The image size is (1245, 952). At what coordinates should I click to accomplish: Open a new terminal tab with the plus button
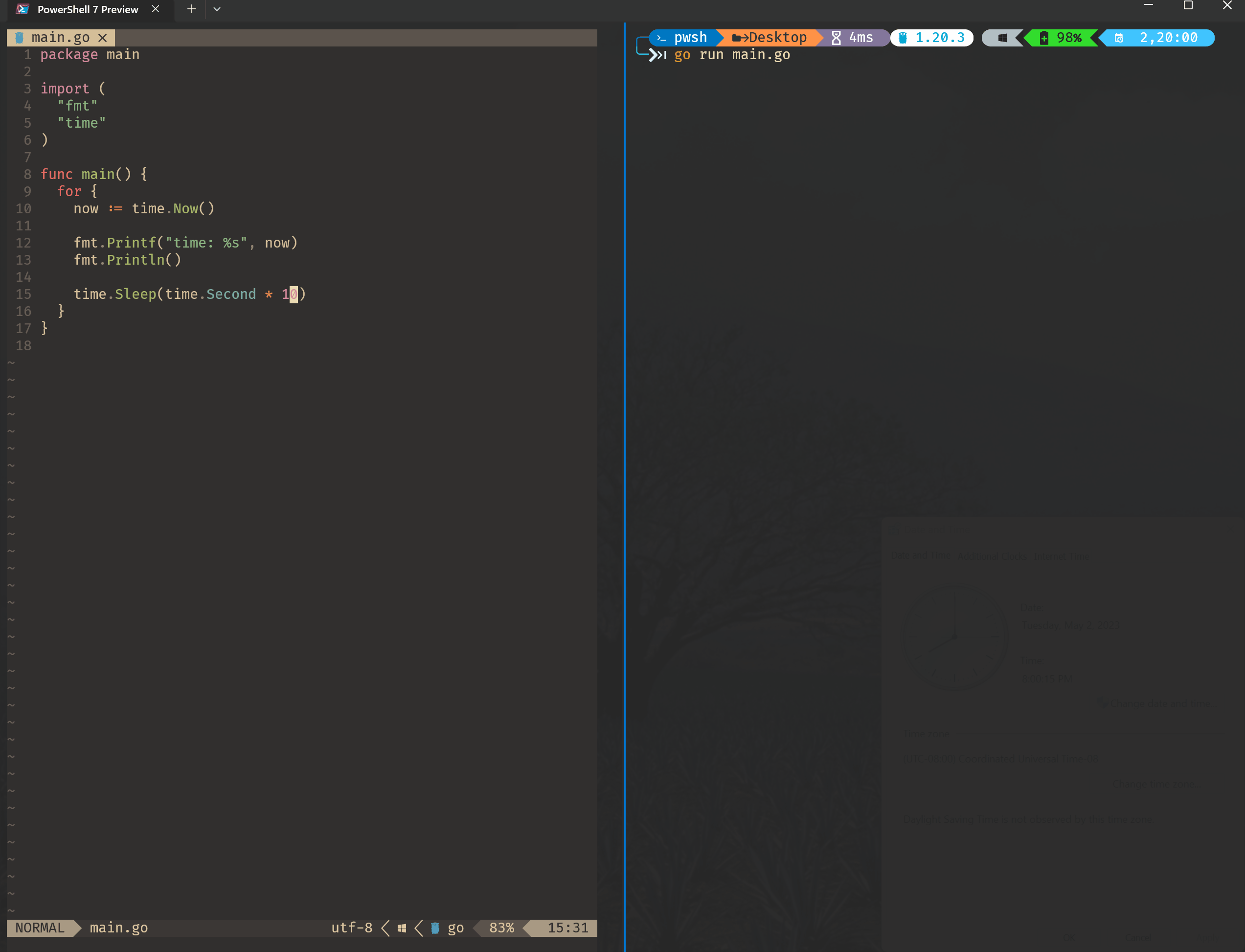click(191, 9)
